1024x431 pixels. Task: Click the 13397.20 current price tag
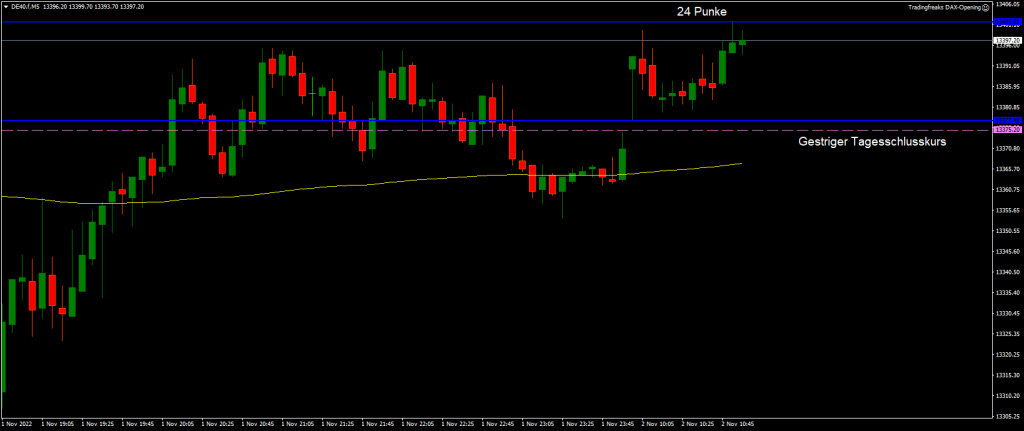[1006, 40]
